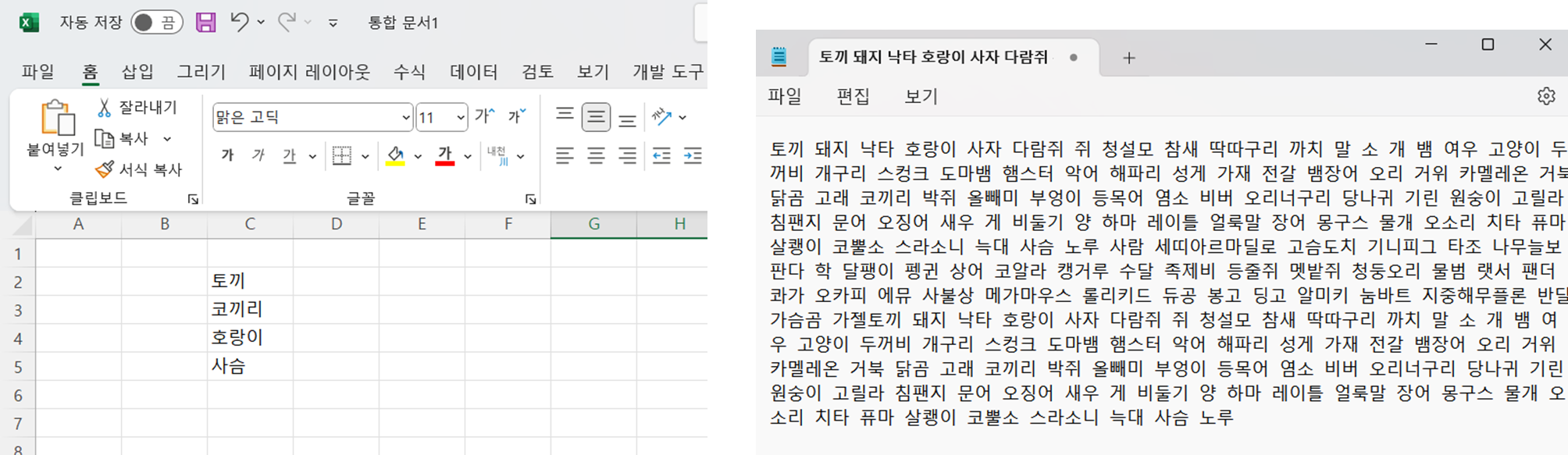Decrease font size with smaller 가 icon
Image resolution: width=1568 pixels, height=455 pixels.
point(517,116)
